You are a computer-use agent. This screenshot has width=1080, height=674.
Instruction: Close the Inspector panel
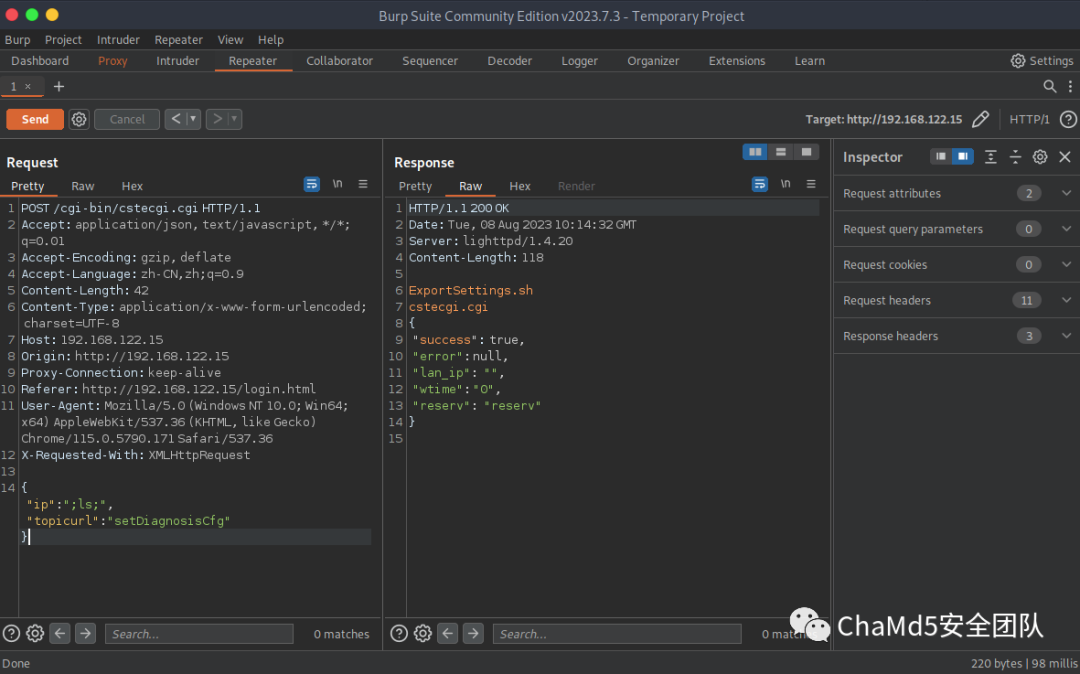point(1065,157)
